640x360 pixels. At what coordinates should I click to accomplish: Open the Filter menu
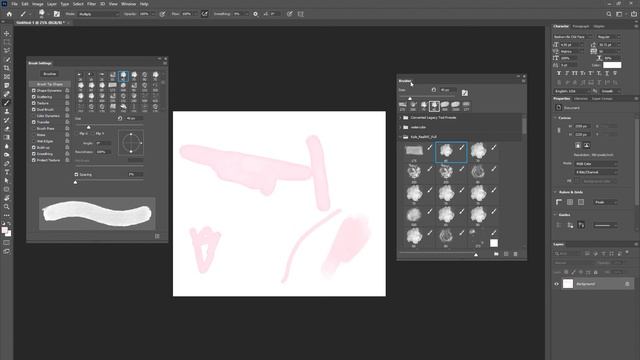point(91,4)
